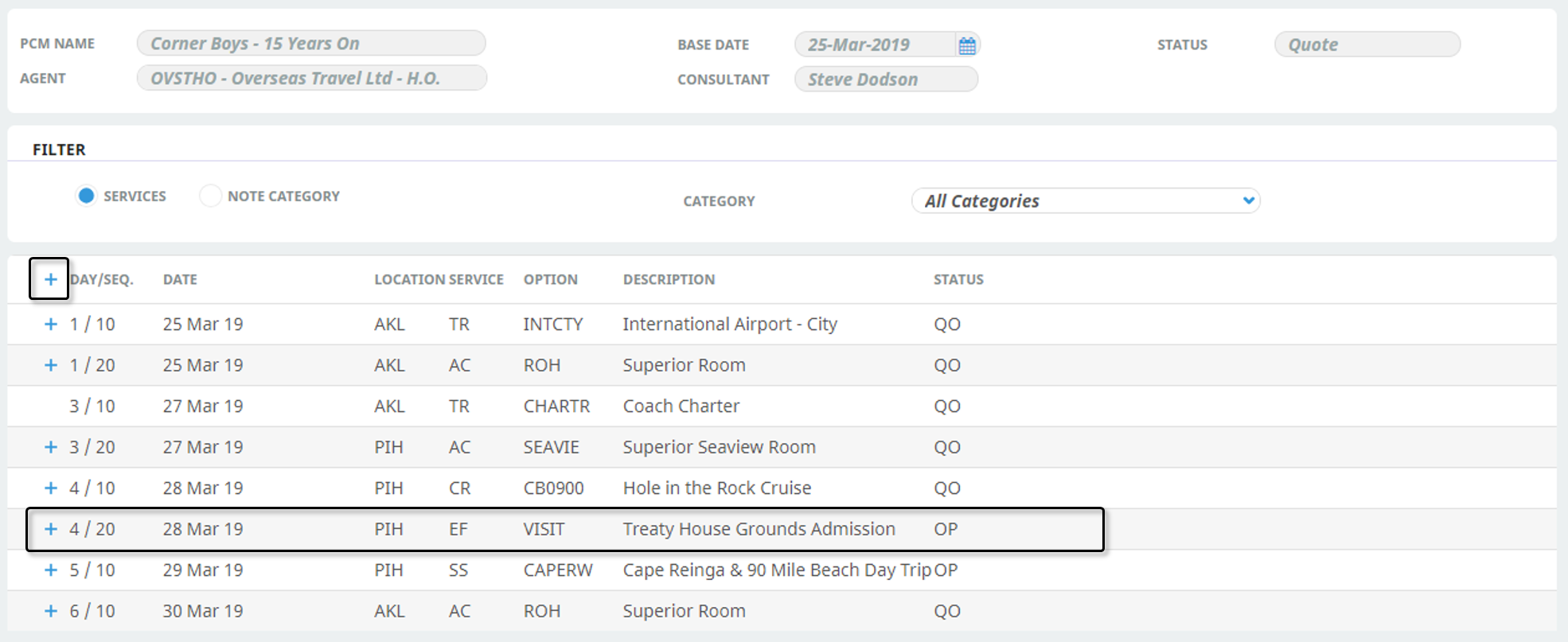Sort by Description column header

(669, 279)
